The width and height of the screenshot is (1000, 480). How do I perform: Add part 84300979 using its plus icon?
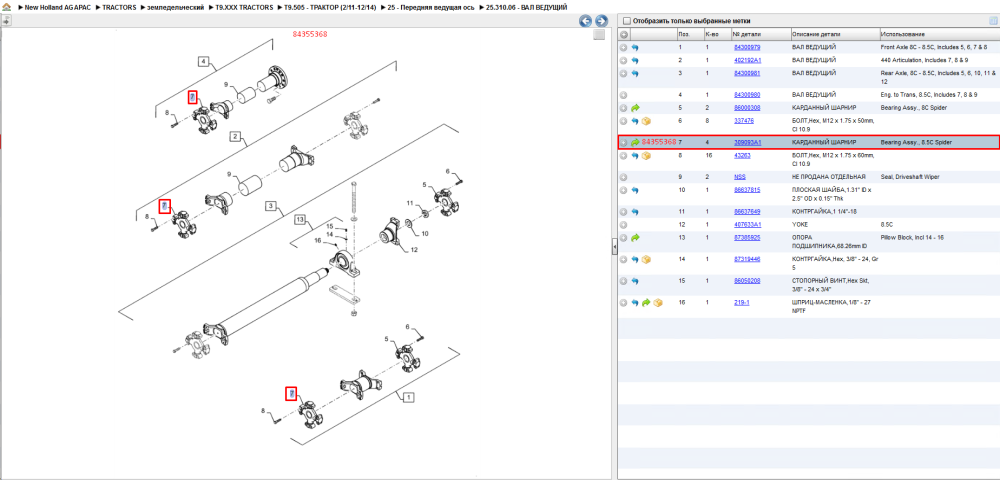tap(624, 47)
